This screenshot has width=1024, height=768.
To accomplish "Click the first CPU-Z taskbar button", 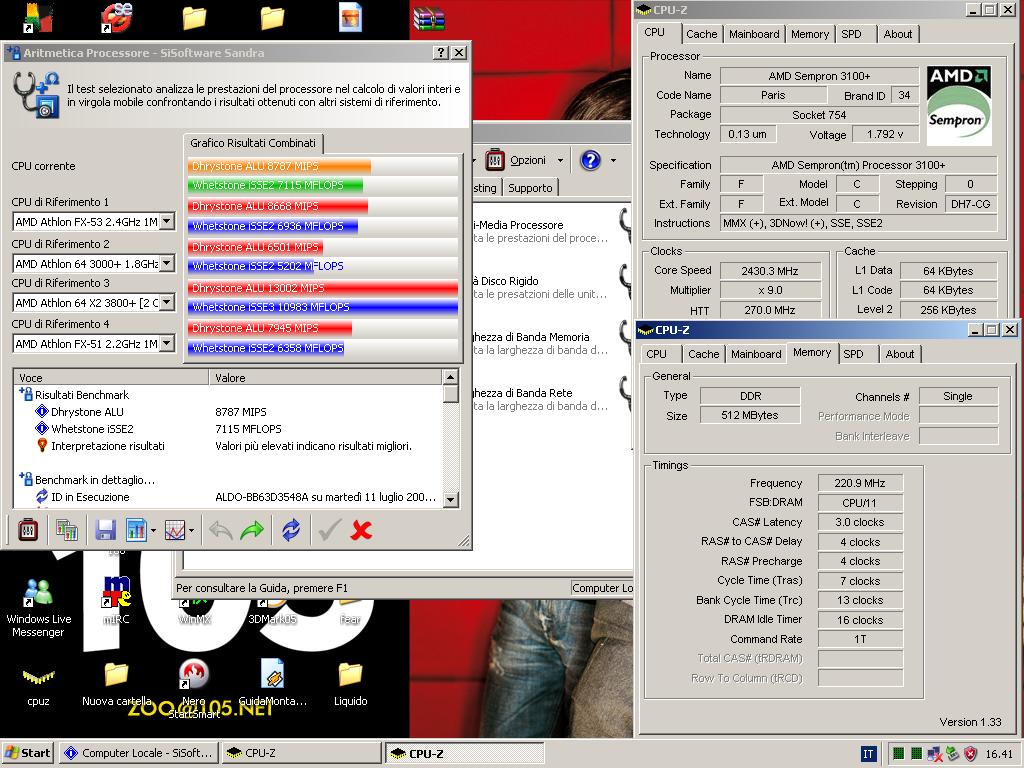I will coord(301,753).
